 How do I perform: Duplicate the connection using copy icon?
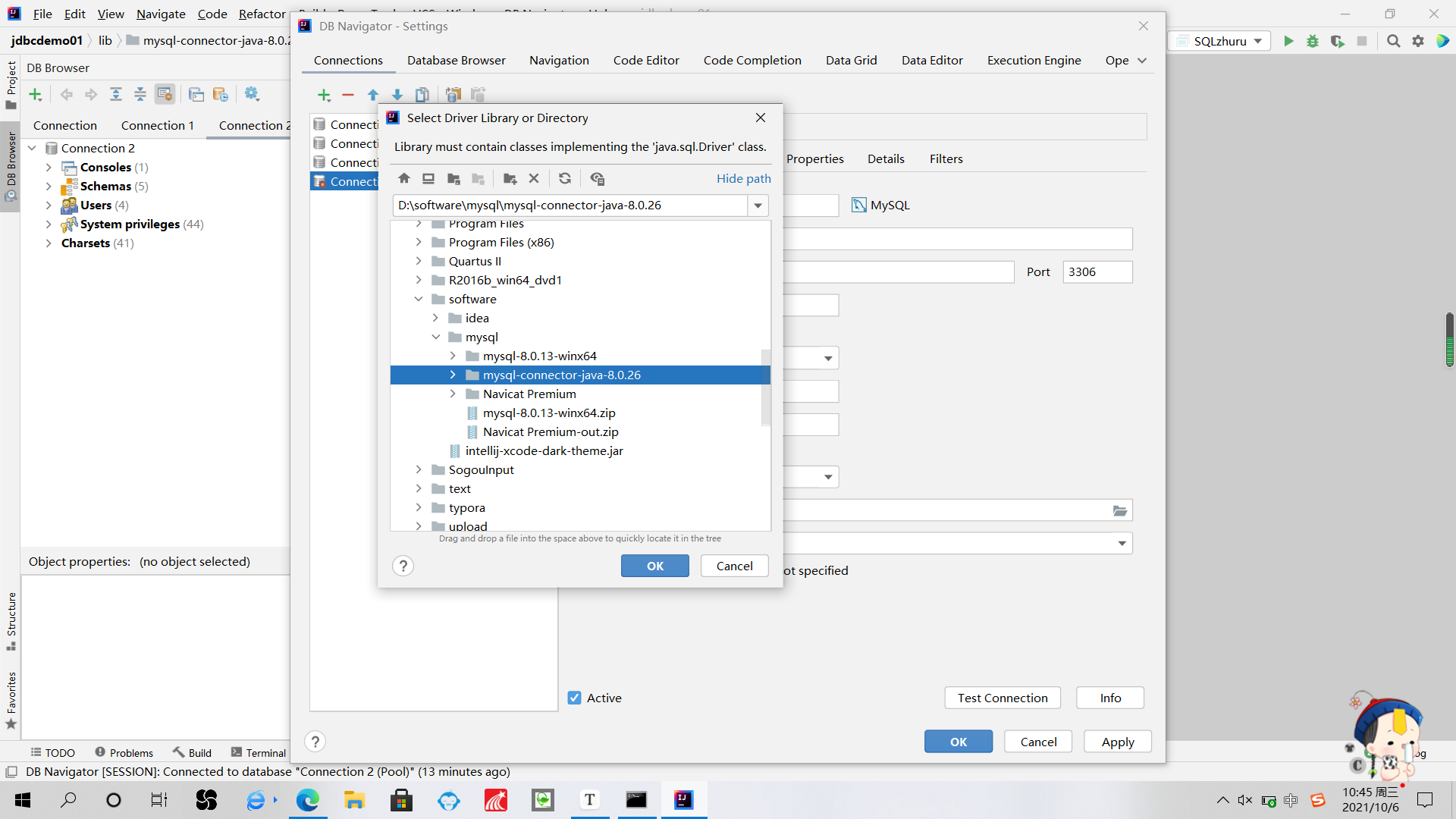(422, 94)
